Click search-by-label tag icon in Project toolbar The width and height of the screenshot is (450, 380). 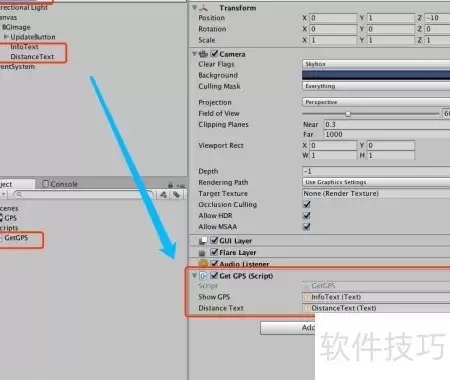(x=176, y=195)
